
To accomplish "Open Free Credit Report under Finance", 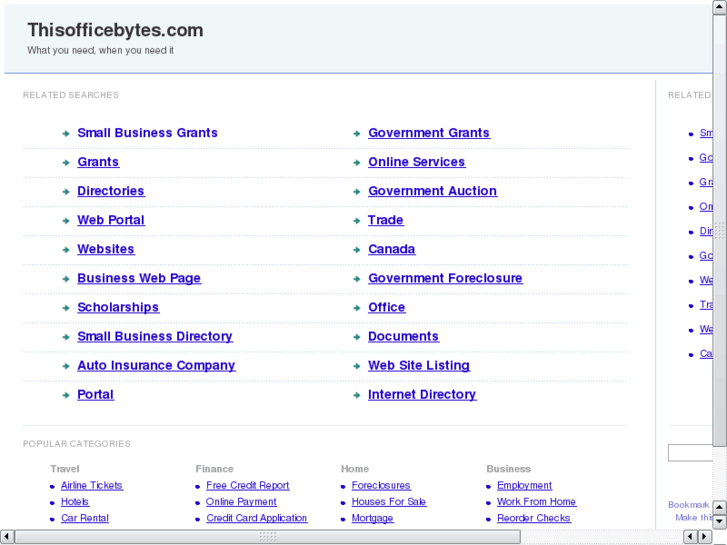I will (248, 486).
